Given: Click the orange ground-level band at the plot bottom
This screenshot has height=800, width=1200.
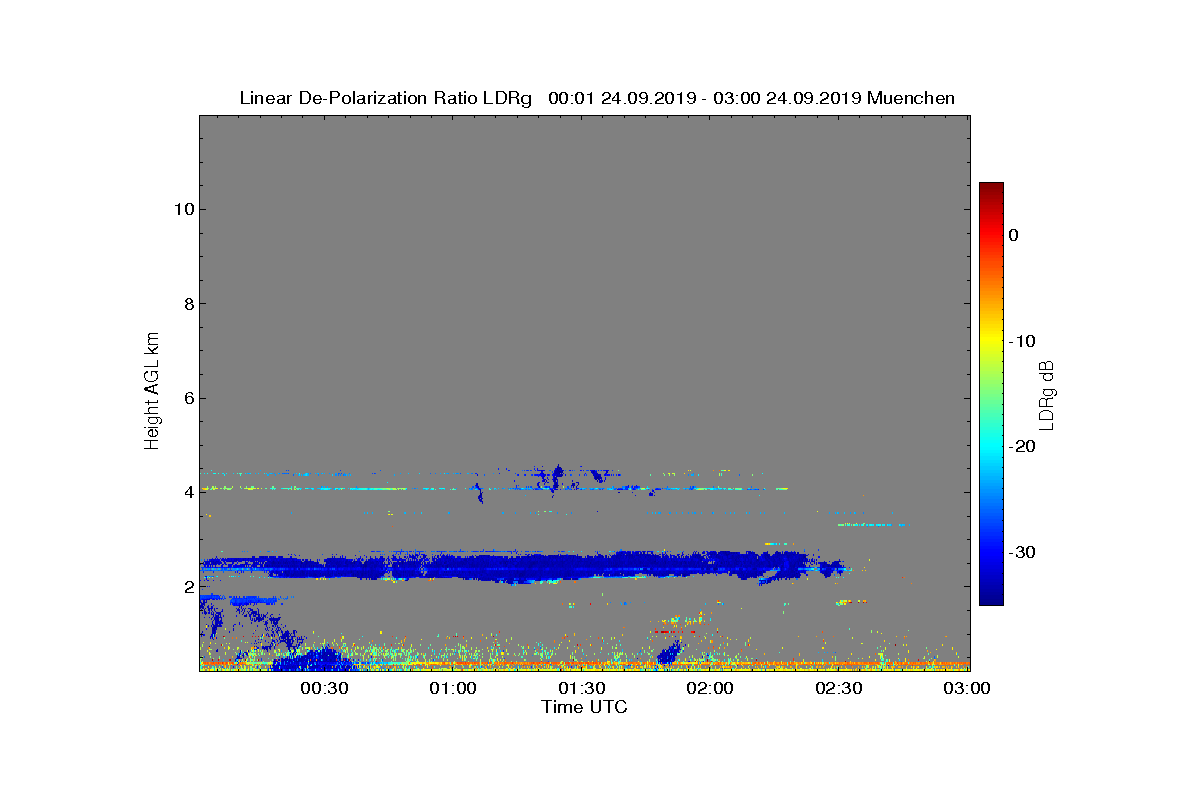Looking at the screenshot, I should pos(584,664).
